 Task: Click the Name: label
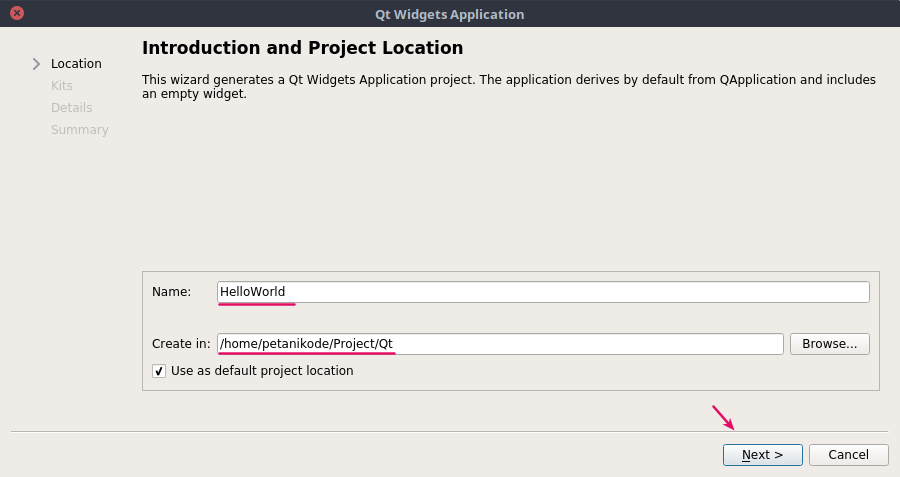(x=171, y=292)
